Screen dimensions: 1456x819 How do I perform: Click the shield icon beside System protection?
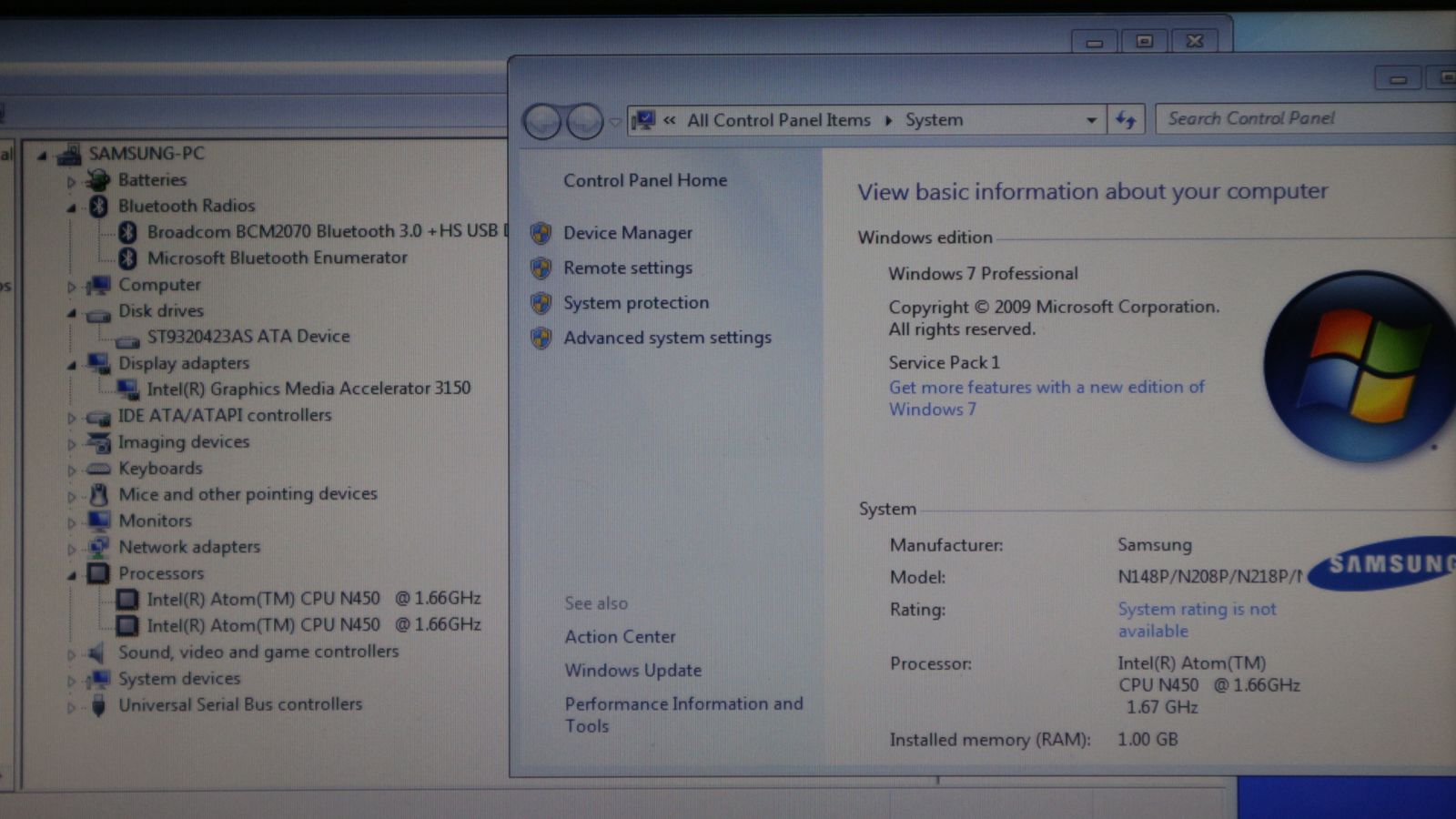(541, 303)
